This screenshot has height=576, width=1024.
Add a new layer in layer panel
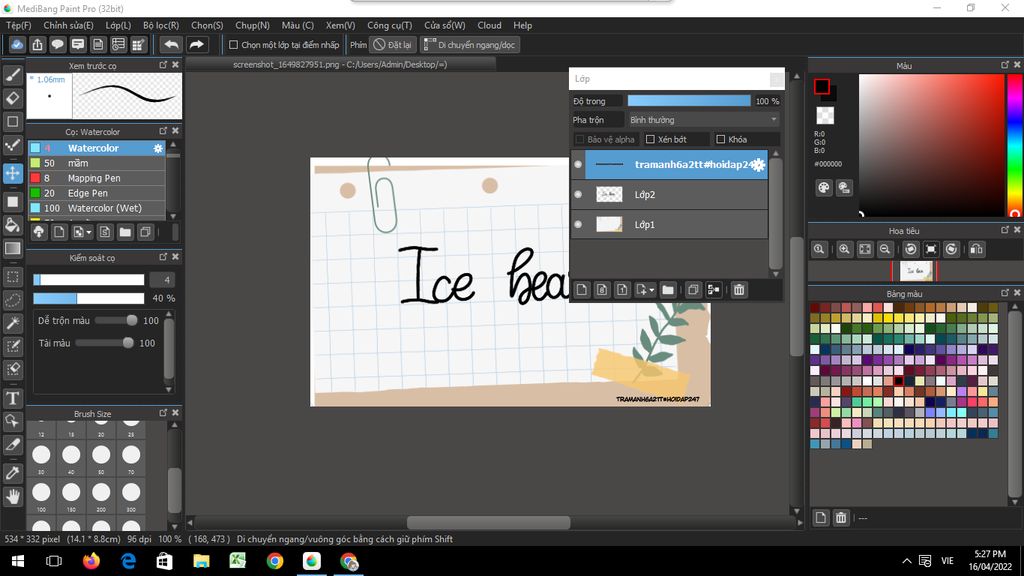tap(582, 290)
